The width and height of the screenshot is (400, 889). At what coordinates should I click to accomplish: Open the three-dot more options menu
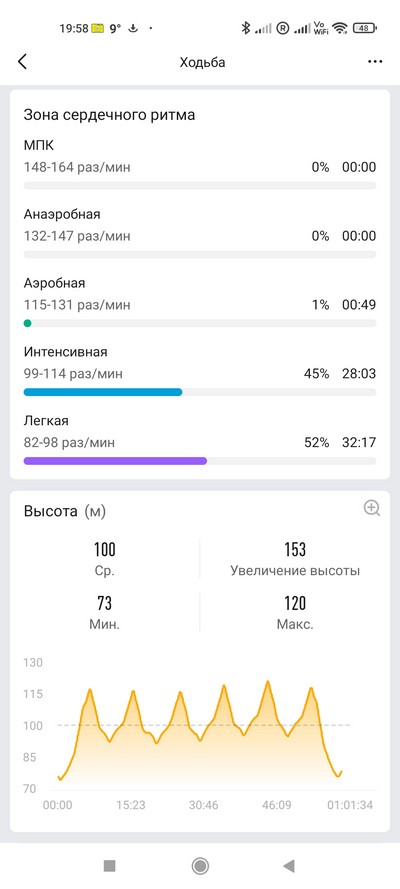point(375,62)
